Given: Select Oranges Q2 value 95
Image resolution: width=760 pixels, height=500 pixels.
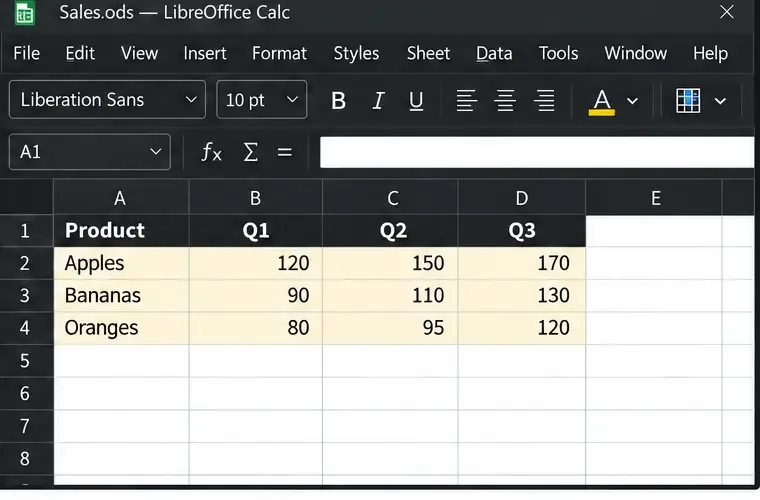Looking at the screenshot, I should point(390,328).
